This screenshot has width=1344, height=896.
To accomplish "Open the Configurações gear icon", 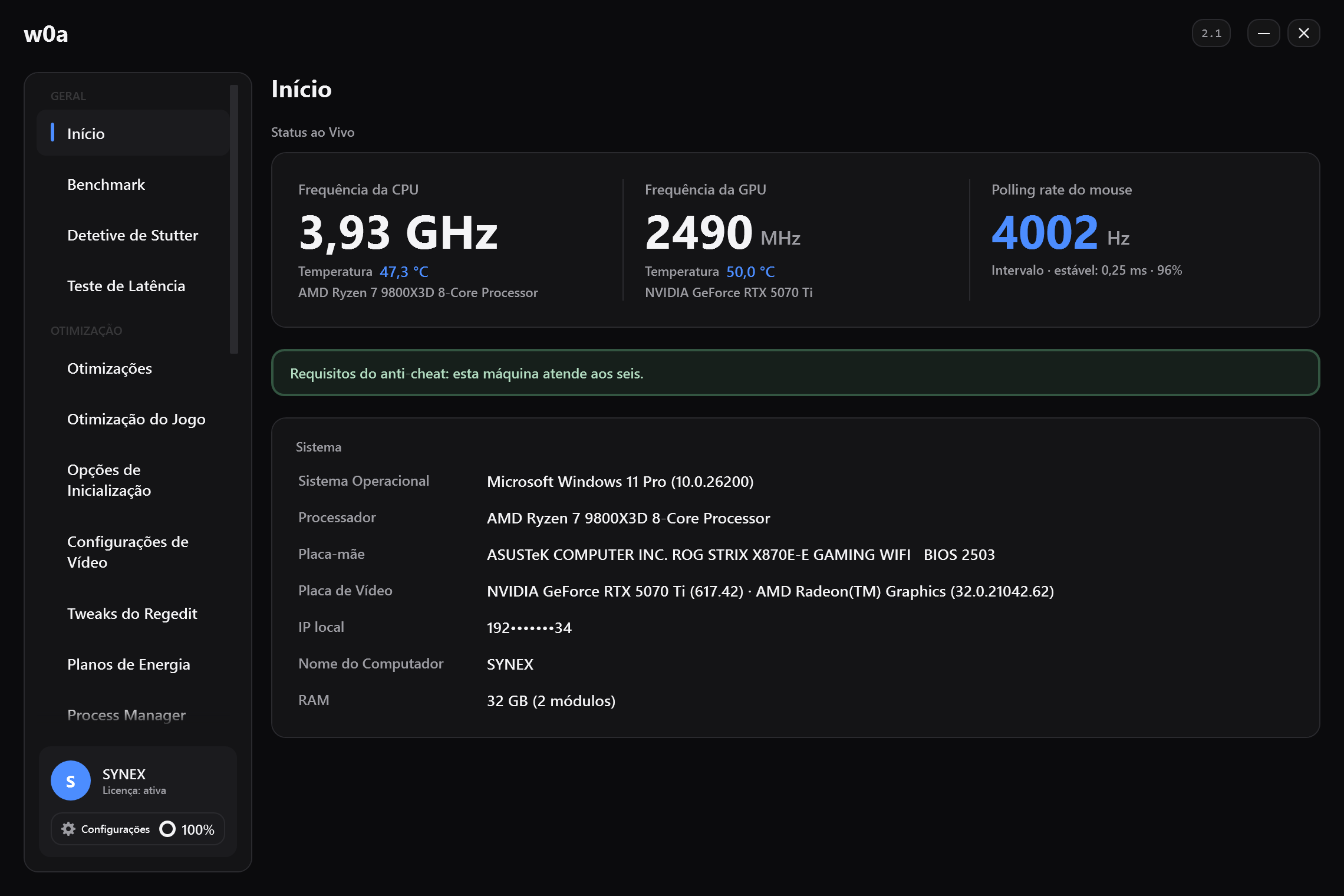I will [x=68, y=829].
